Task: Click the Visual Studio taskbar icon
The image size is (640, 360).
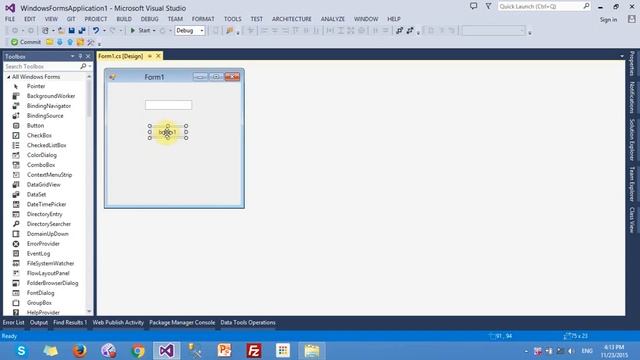Action: click(167, 351)
